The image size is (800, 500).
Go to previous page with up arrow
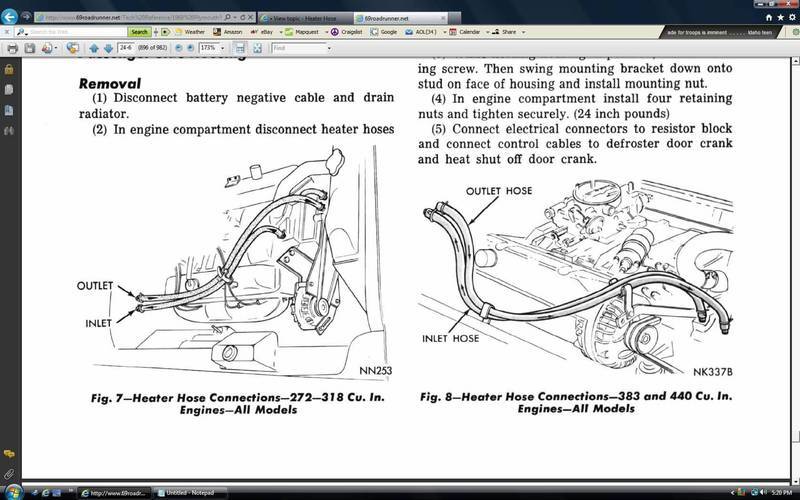coord(94,48)
